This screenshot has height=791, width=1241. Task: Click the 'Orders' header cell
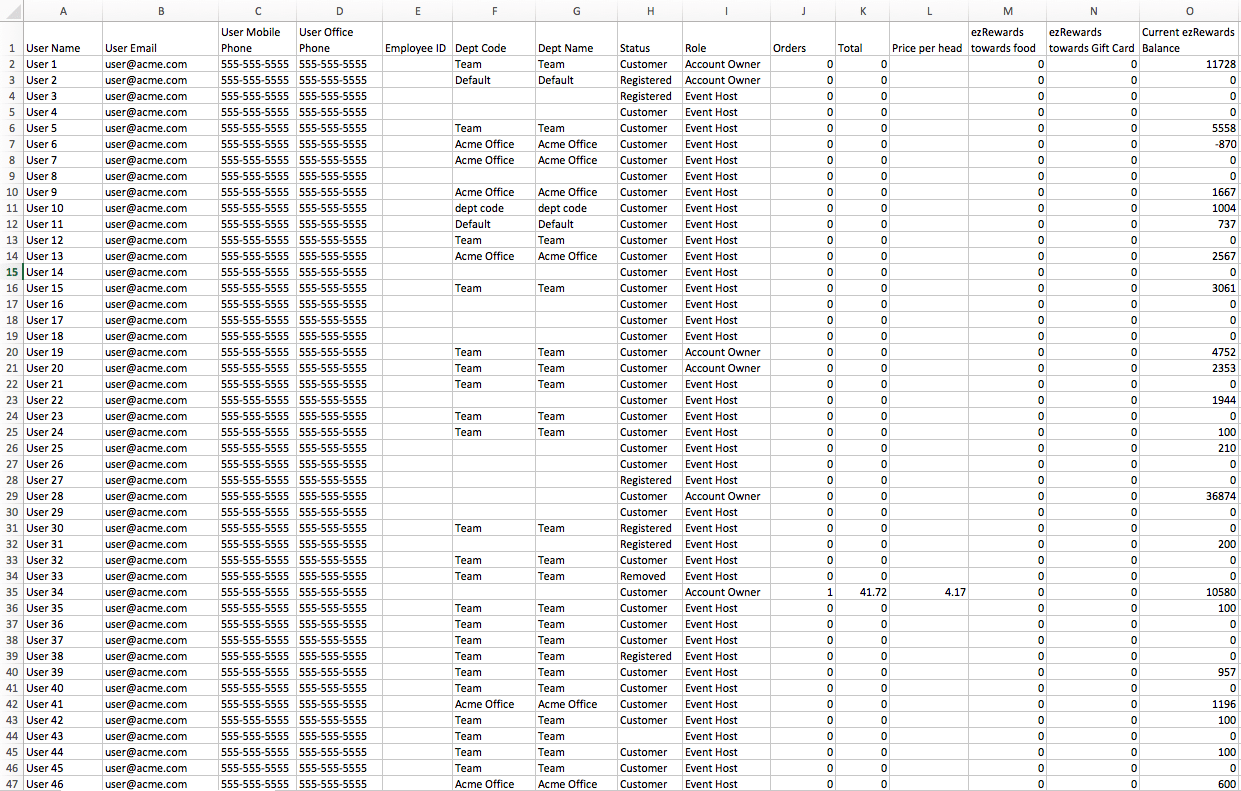803,39
